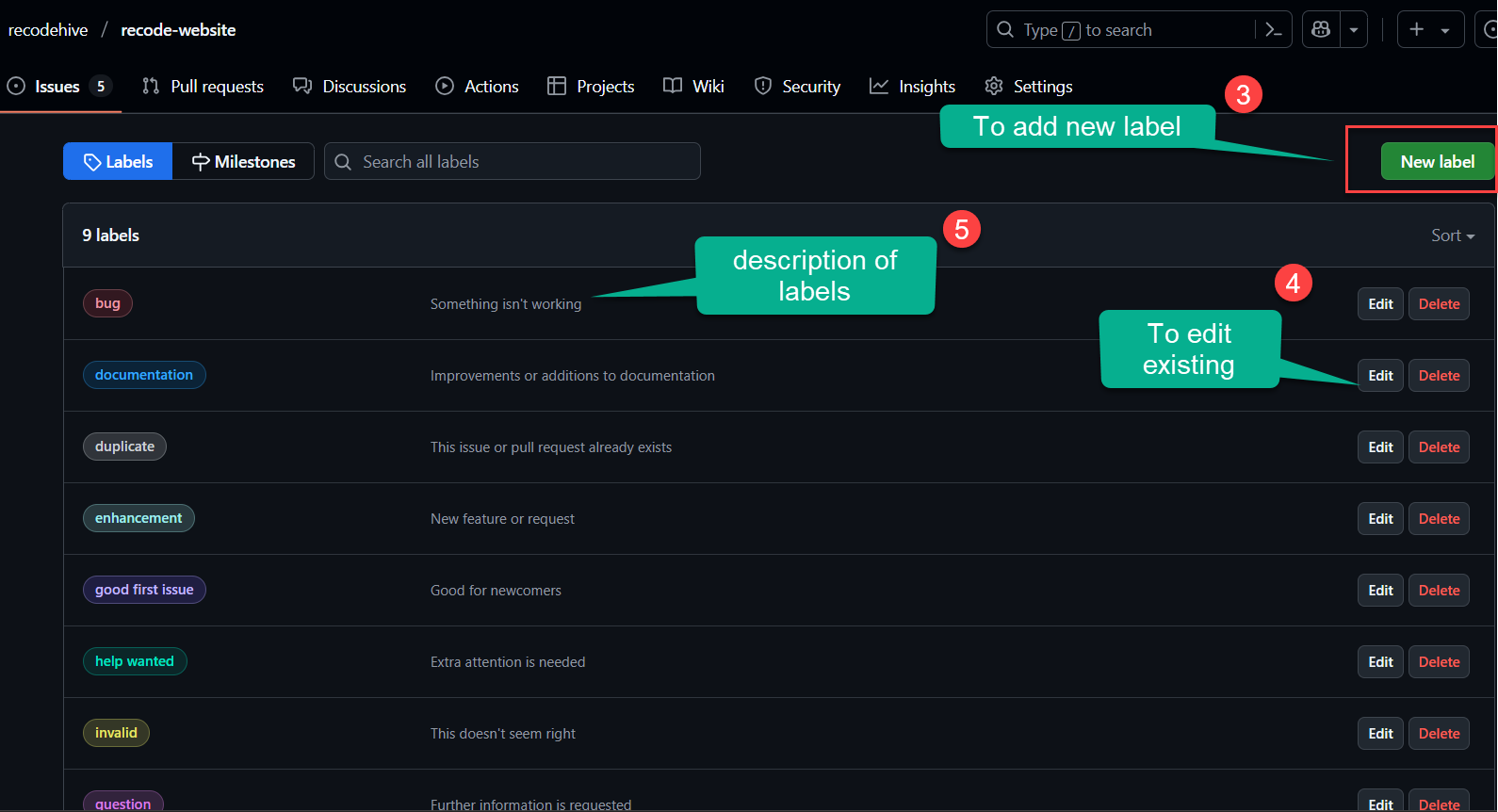Delete the bug label
Viewport: 1498px width, 812px height.
[1439, 304]
